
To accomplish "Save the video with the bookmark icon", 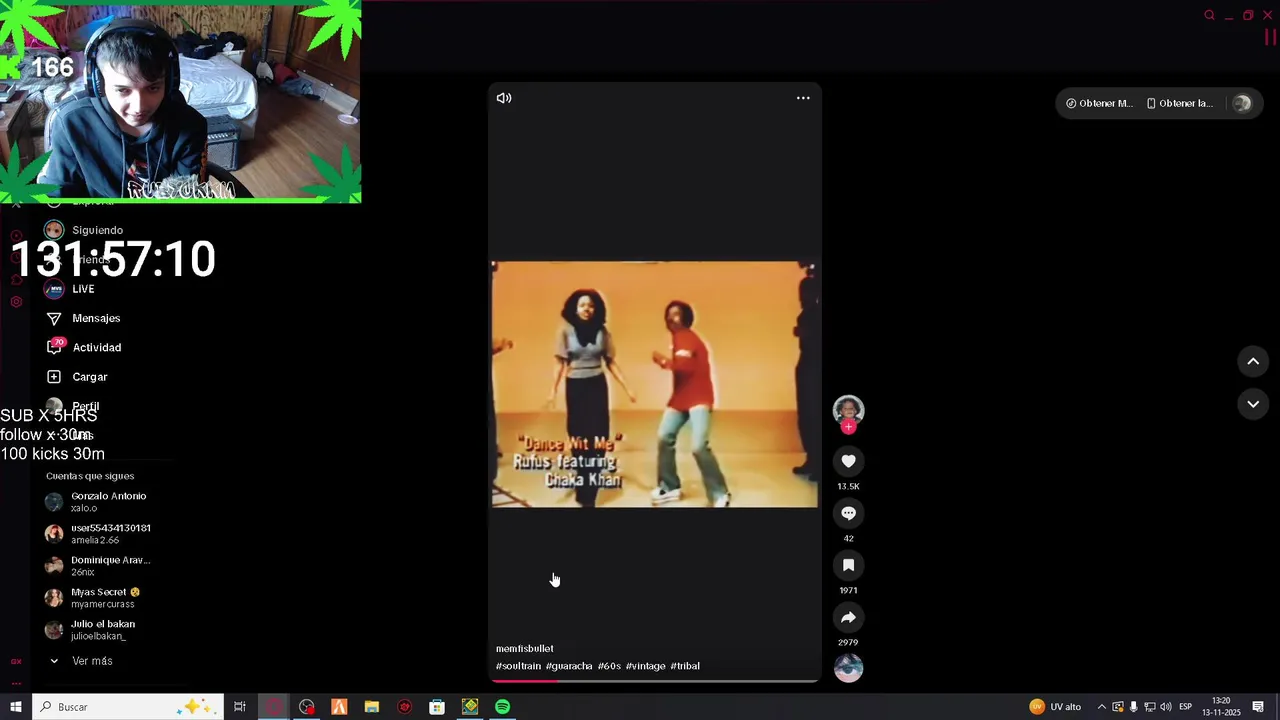I will [848, 565].
